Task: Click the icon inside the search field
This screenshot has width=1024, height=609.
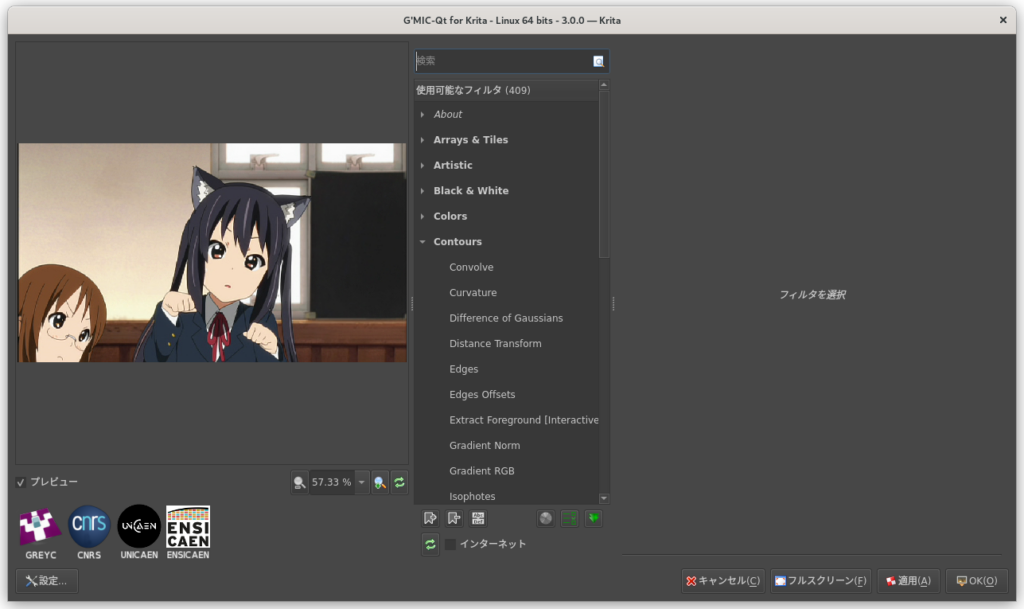Action: coord(598,61)
